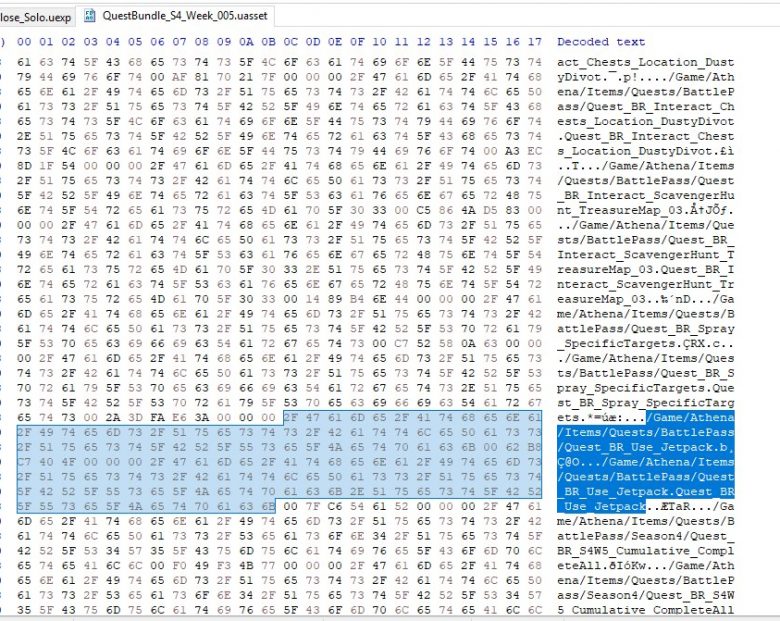This screenshot has width=780, height=621.
Task: Click decoded text ./Game/Athena/Items/Ques
Action: click(646, 358)
